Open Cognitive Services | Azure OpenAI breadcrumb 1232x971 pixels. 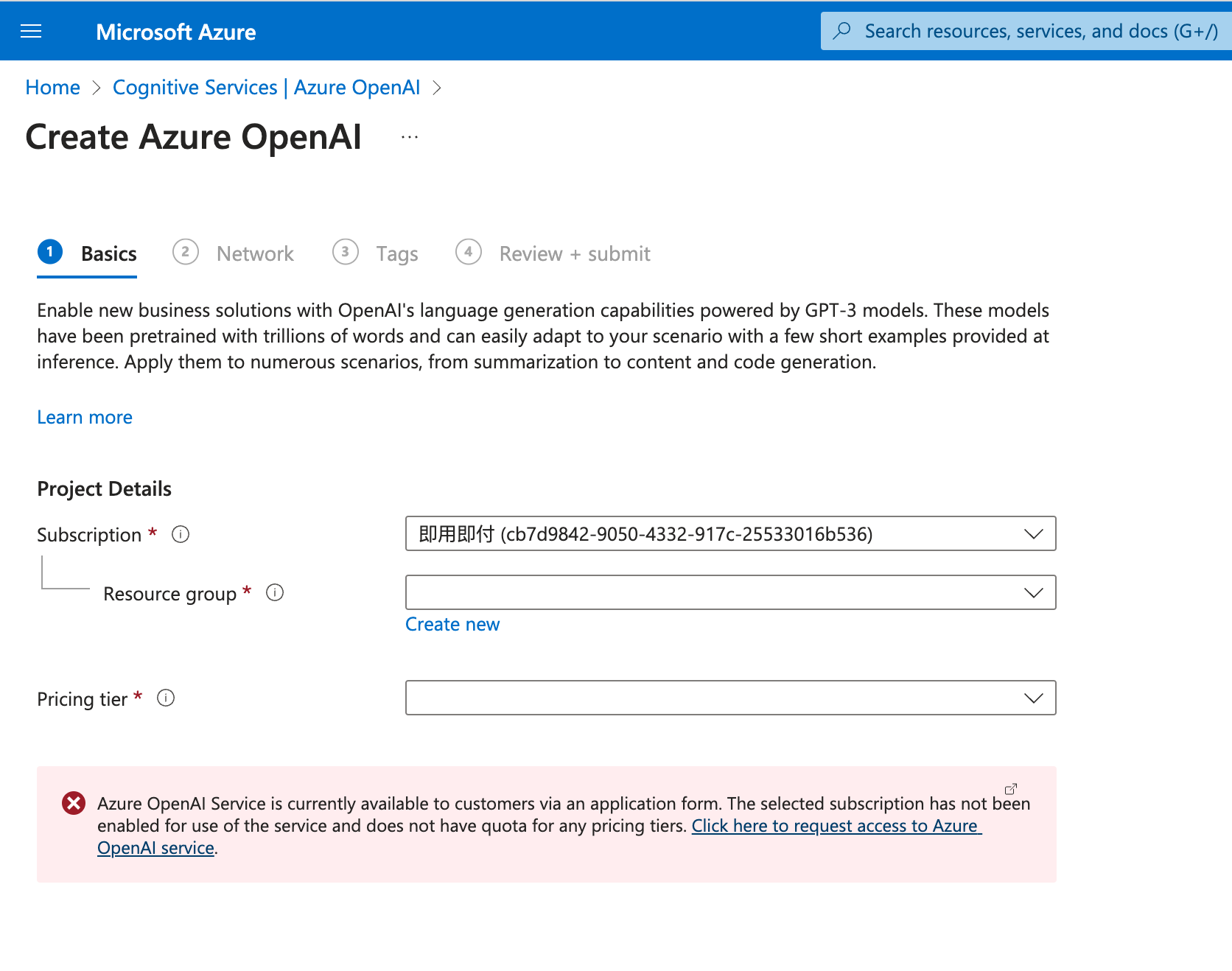click(267, 88)
